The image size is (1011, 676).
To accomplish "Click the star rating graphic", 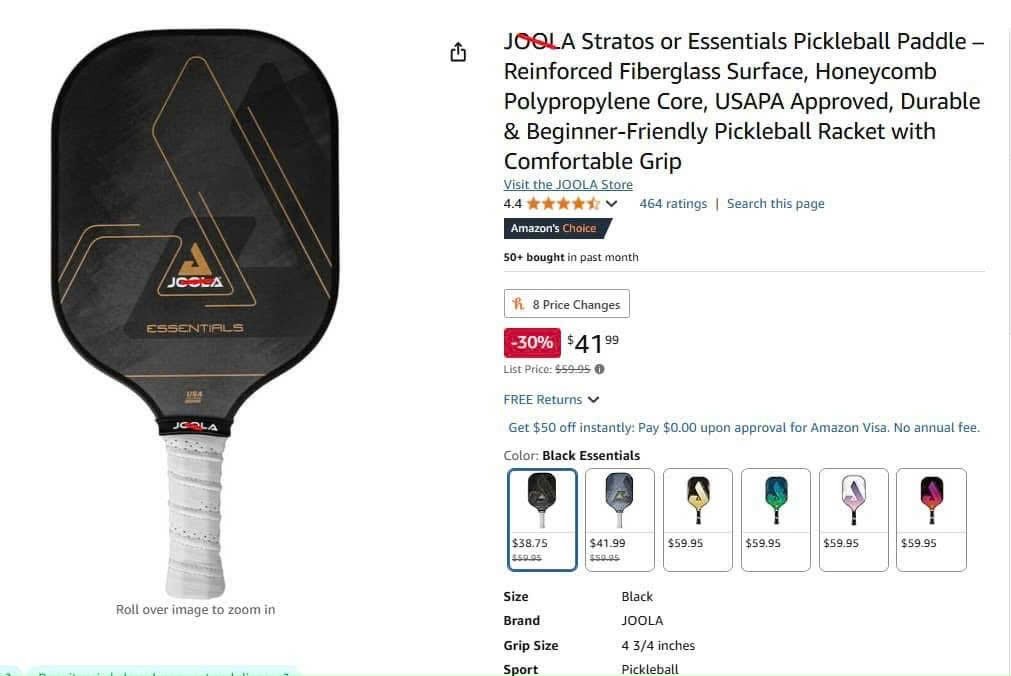I will tap(563, 204).
